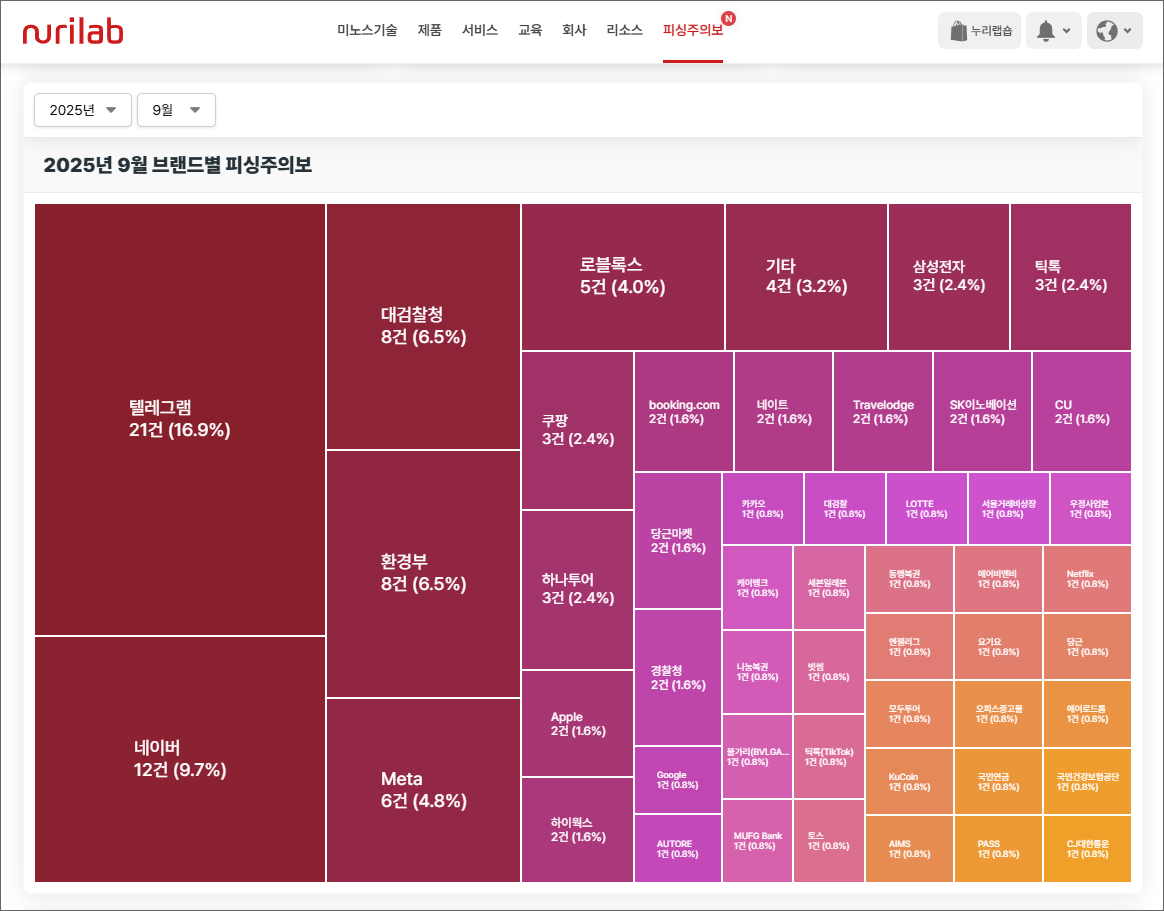
Task: Click the 텔레그램 21건 treemap block
Action: pyautogui.click(x=180, y=419)
